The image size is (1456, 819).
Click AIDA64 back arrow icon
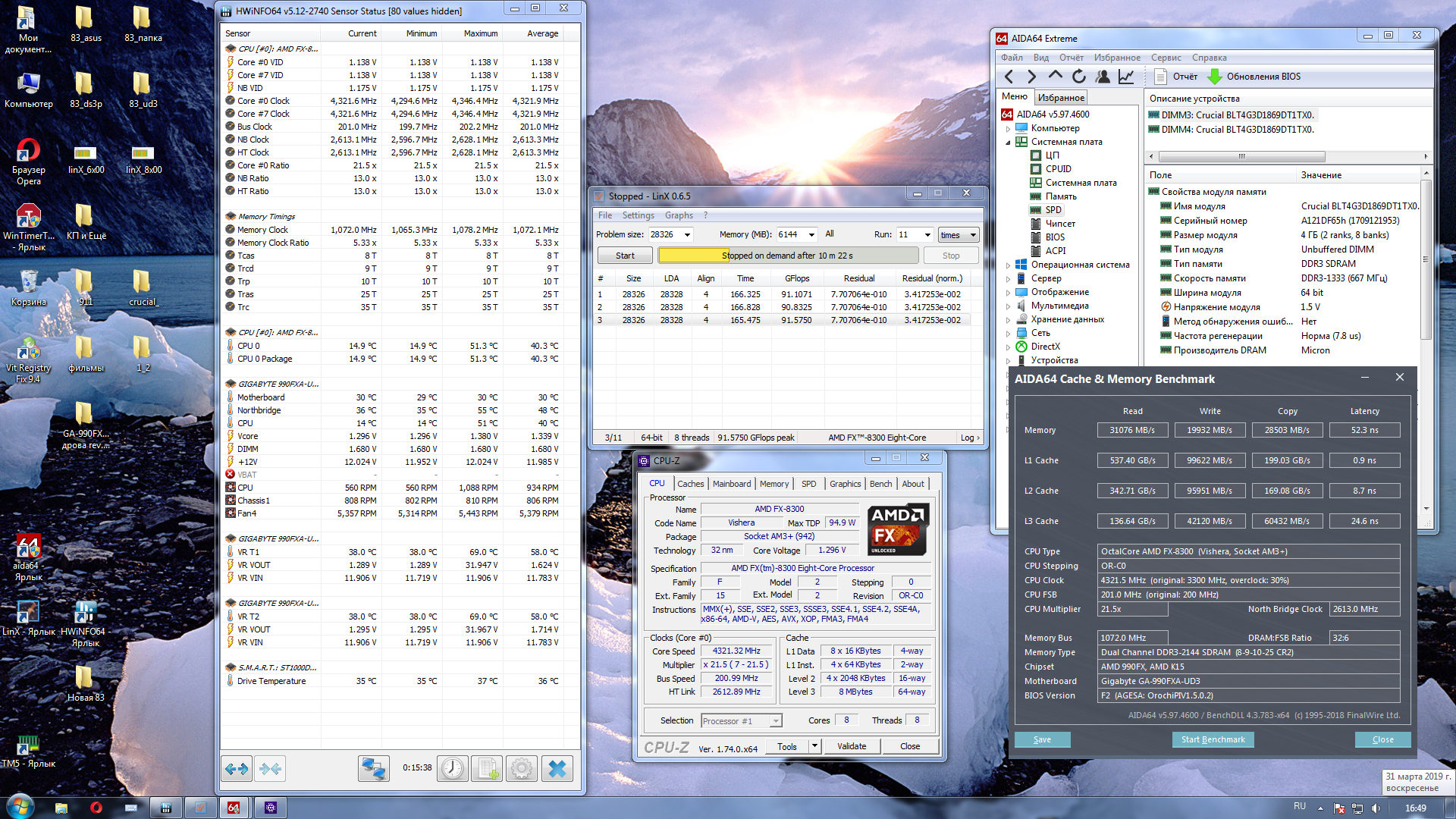click(x=1009, y=77)
